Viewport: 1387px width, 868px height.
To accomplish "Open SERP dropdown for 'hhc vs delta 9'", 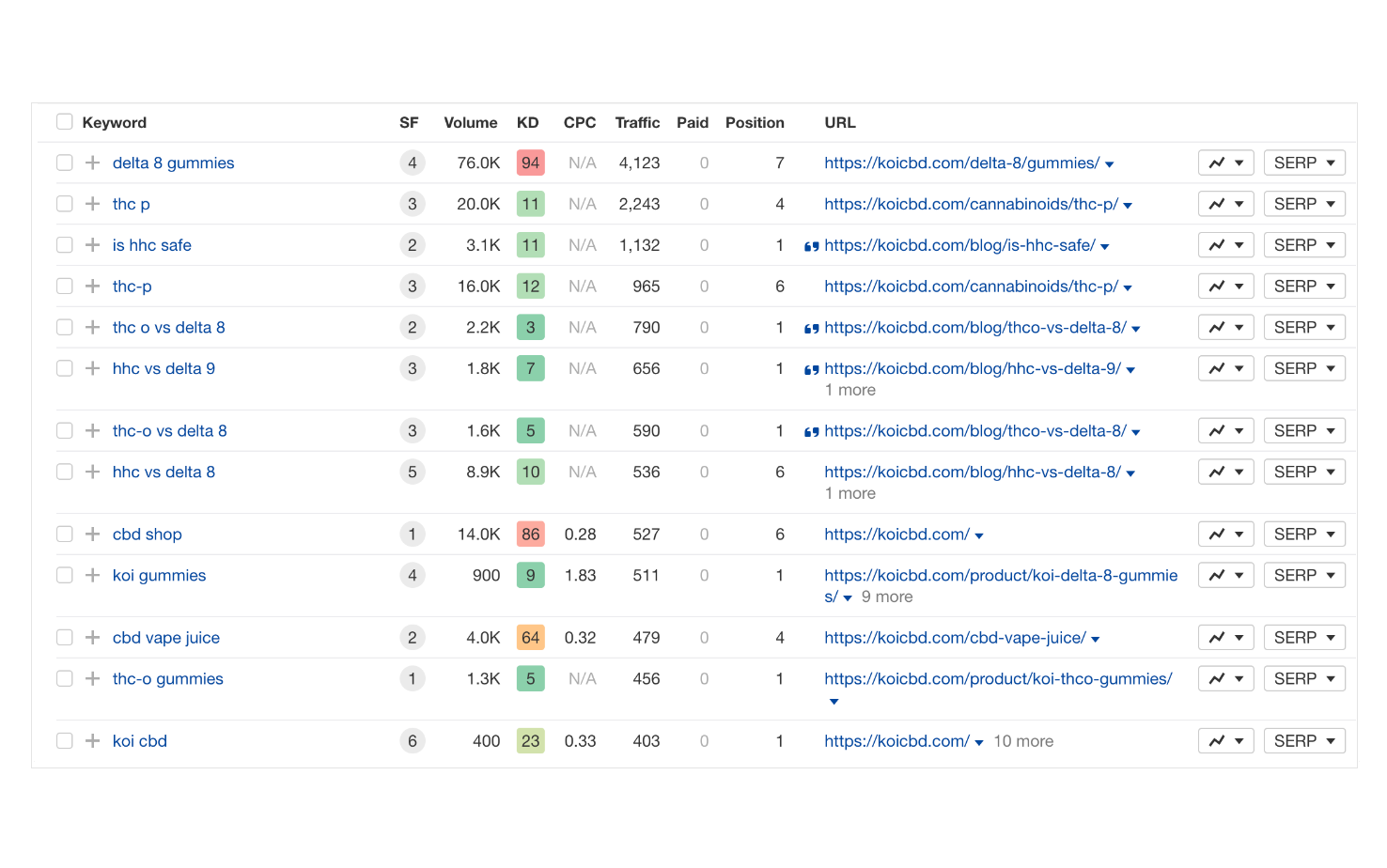I will point(1304,369).
